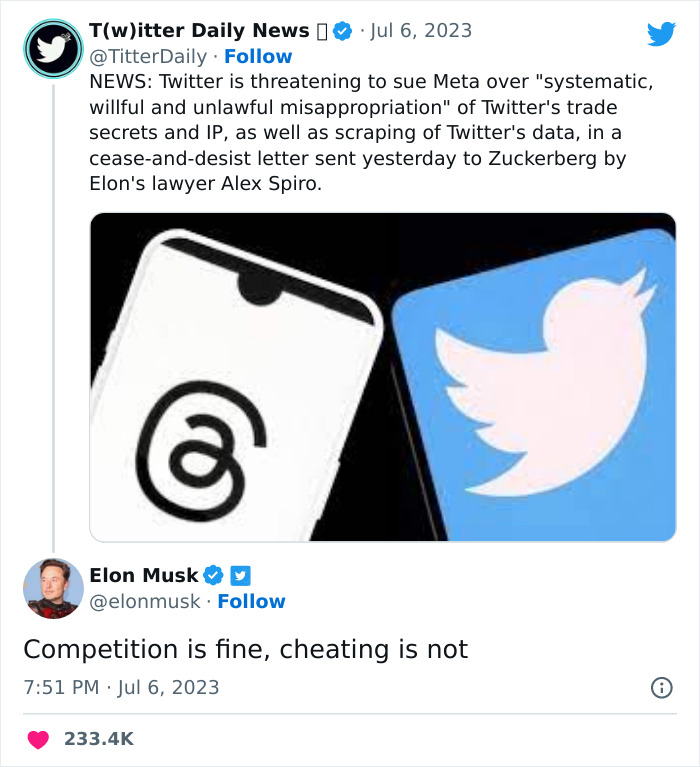Click the @TitterDaily handle
Viewport: 700px width, 767px height.
click(151, 57)
